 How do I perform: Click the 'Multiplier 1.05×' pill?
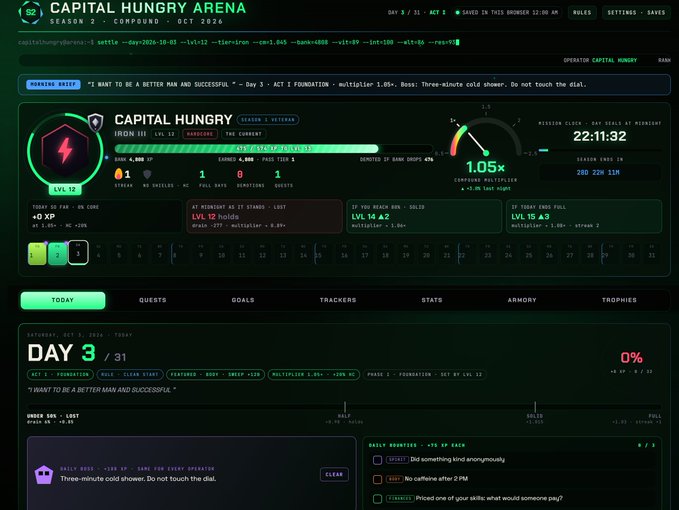click(314, 374)
